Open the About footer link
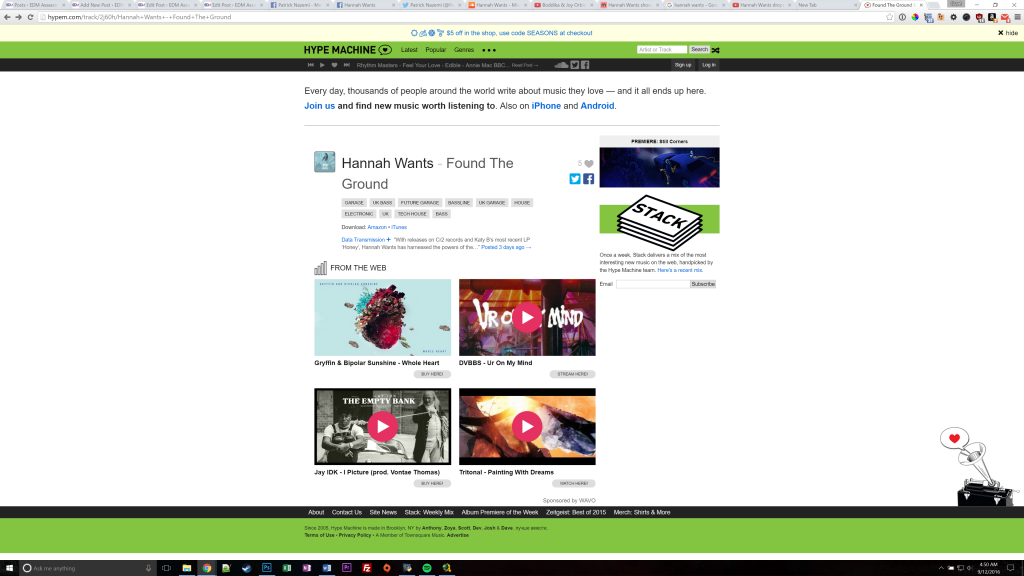The width and height of the screenshot is (1024, 576). pos(316,513)
